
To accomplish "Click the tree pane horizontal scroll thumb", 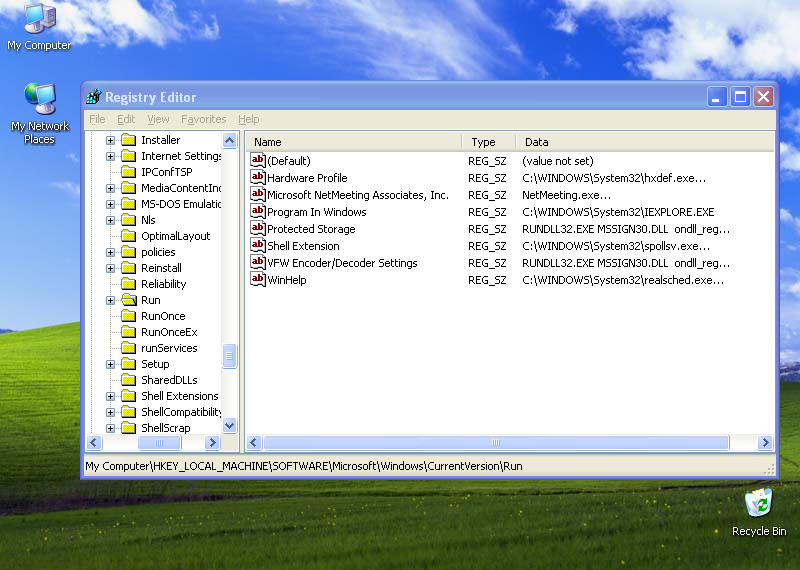I will tap(159, 442).
